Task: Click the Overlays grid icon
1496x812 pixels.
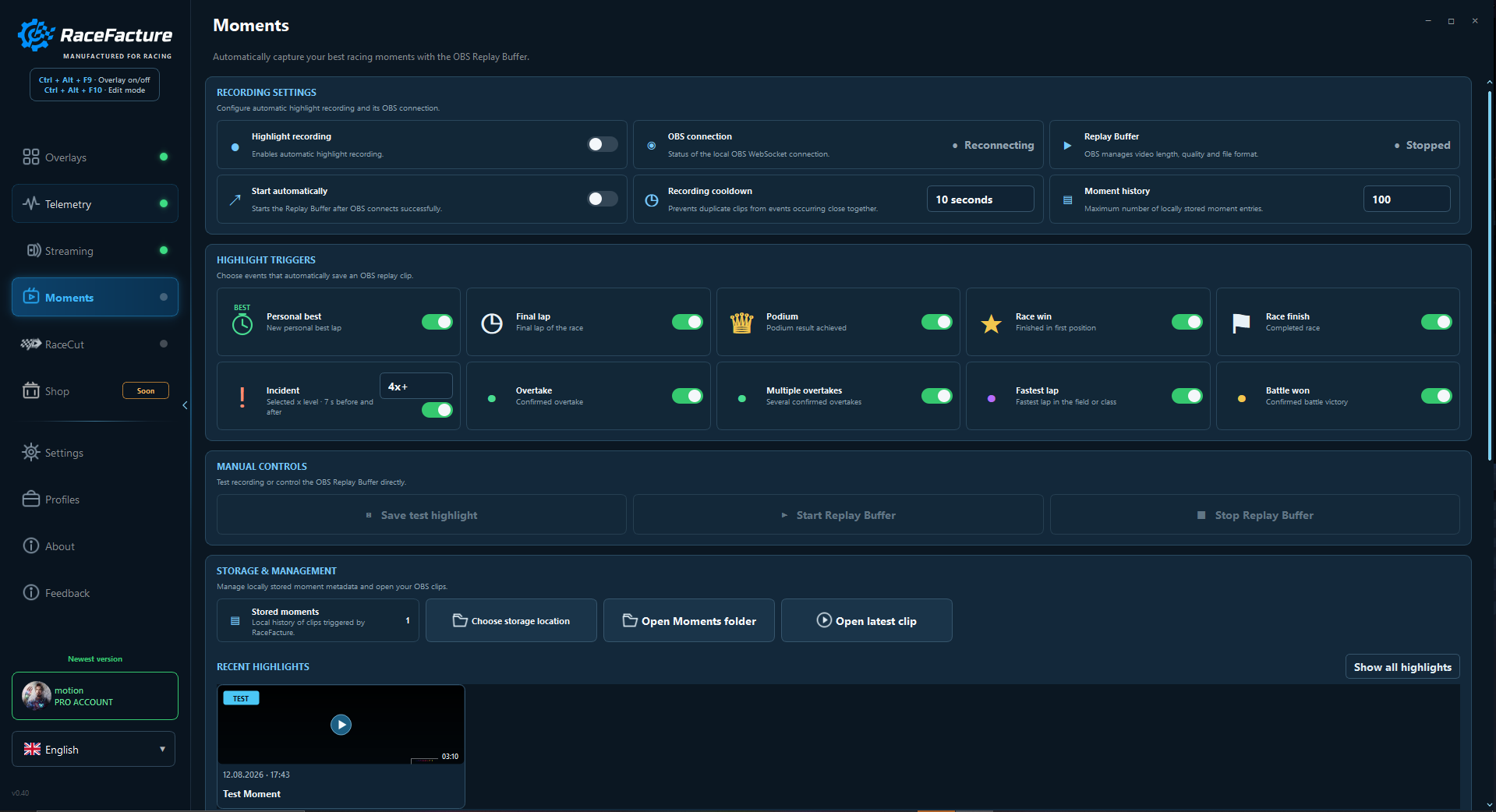Action: 30,157
